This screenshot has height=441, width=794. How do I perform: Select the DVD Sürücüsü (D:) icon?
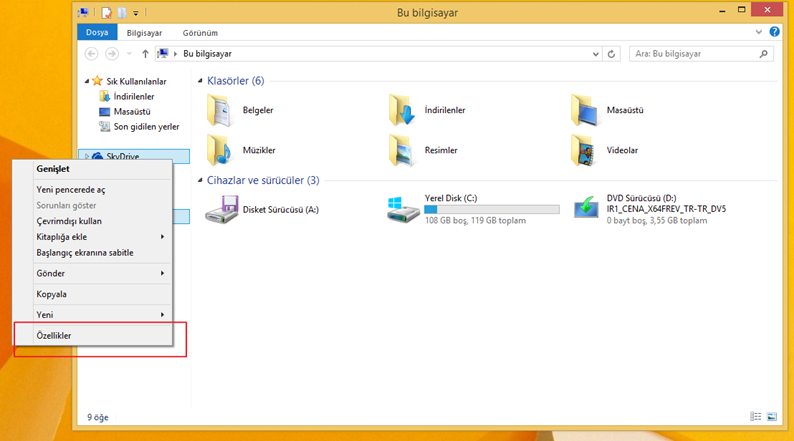[586, 208]
